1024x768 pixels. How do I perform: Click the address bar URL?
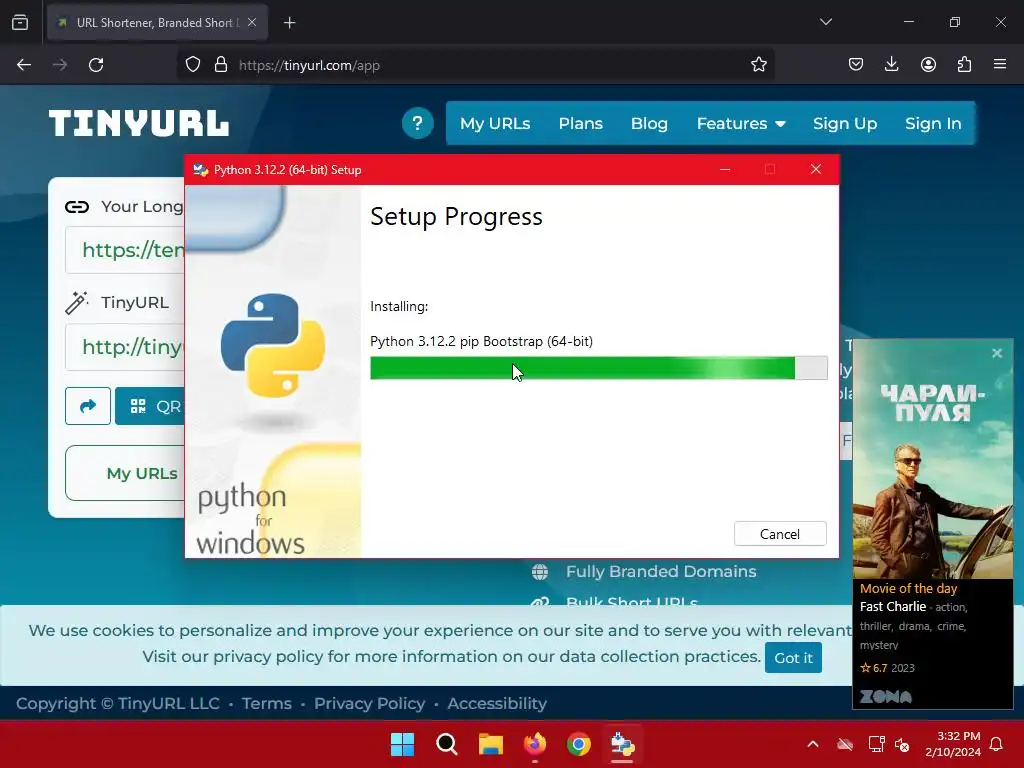pos(309,65)
